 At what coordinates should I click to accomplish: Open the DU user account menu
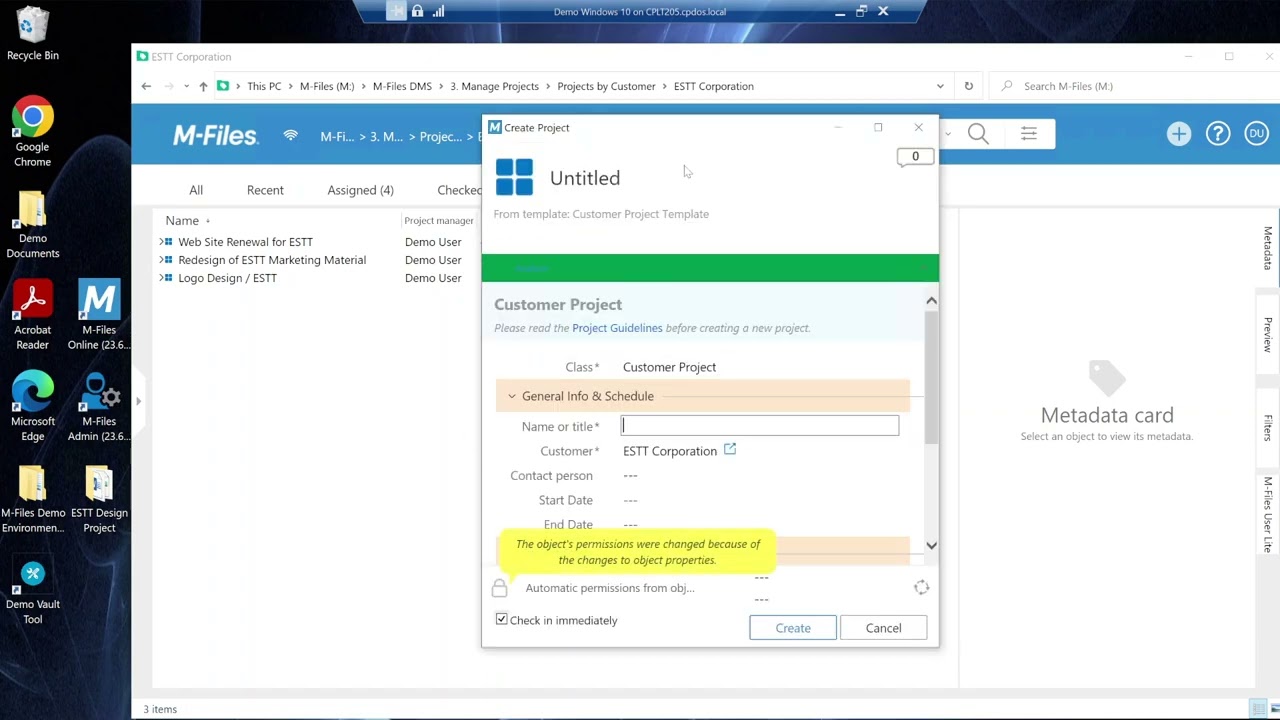[1256, 134]
